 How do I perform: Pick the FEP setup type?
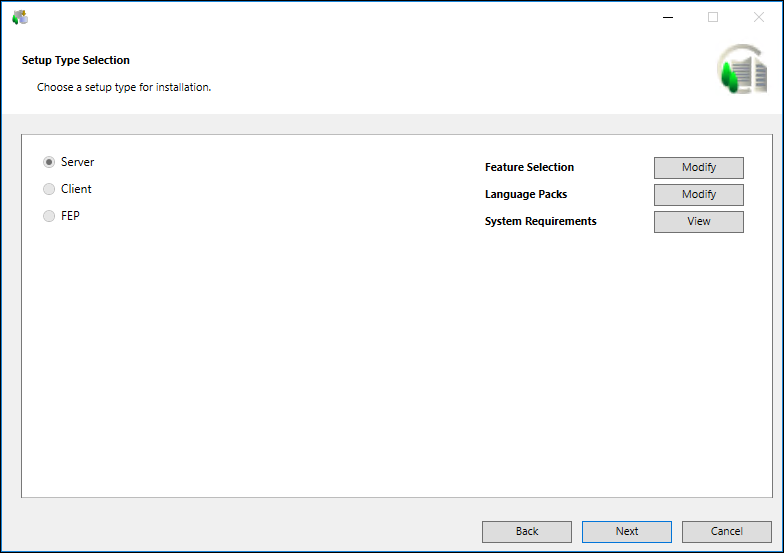[x=49, y=216]
